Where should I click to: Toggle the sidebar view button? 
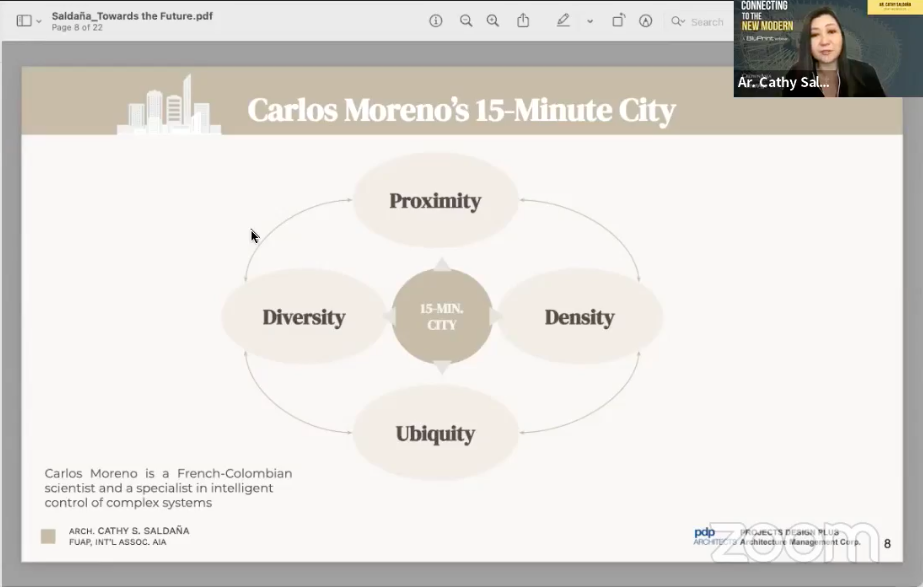pyautogui.click(x=23, y=21)
